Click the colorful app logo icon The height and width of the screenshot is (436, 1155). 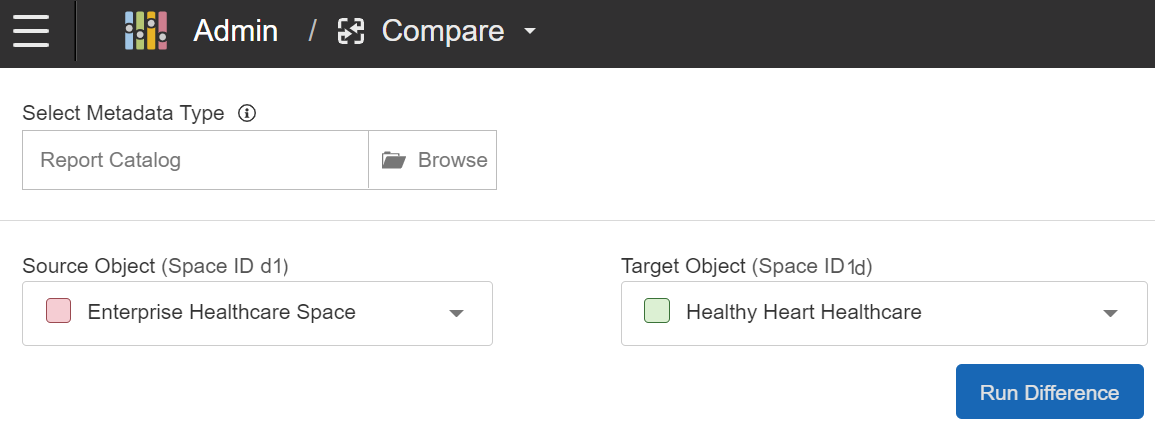pos(146,31)
